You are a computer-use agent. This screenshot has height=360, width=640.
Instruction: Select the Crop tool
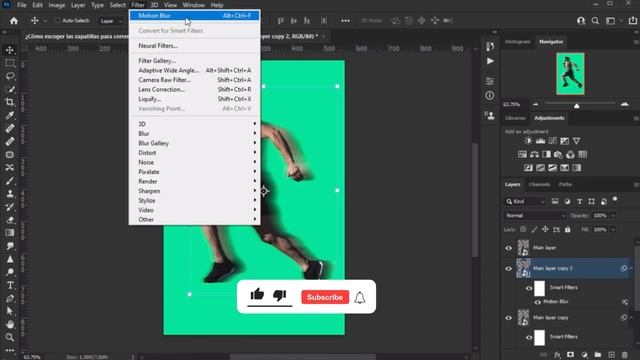click(x=10, y=102)
